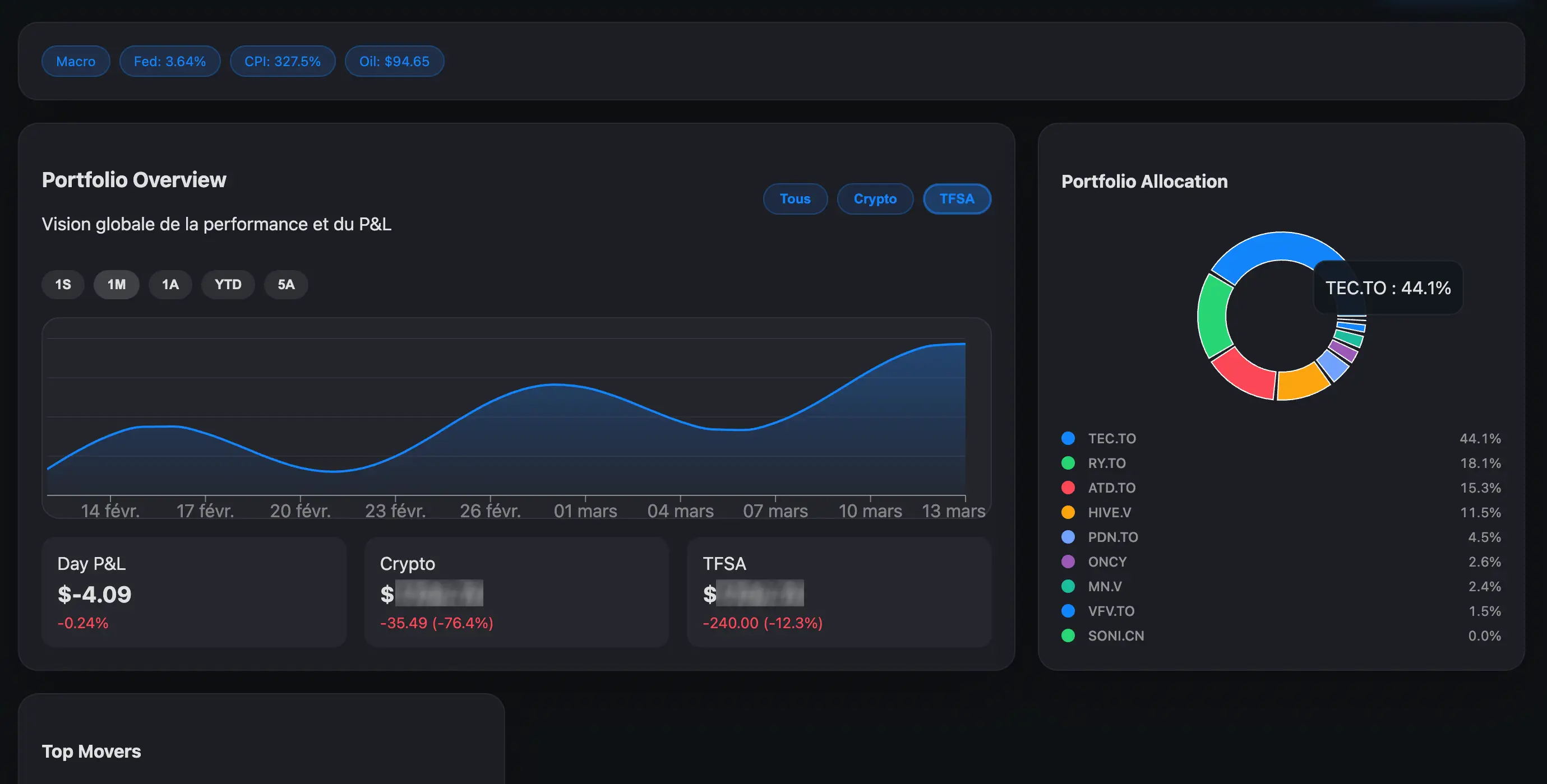This screenshot has width=1547, height=784.
Task: Click the Day P&L summary card
Action: (x=193, y=592)
